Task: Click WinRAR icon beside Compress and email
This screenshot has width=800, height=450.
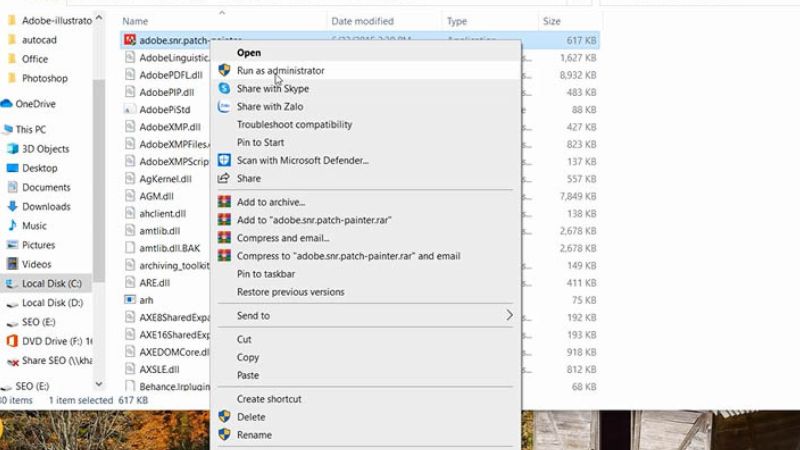Action: (224, 237)
